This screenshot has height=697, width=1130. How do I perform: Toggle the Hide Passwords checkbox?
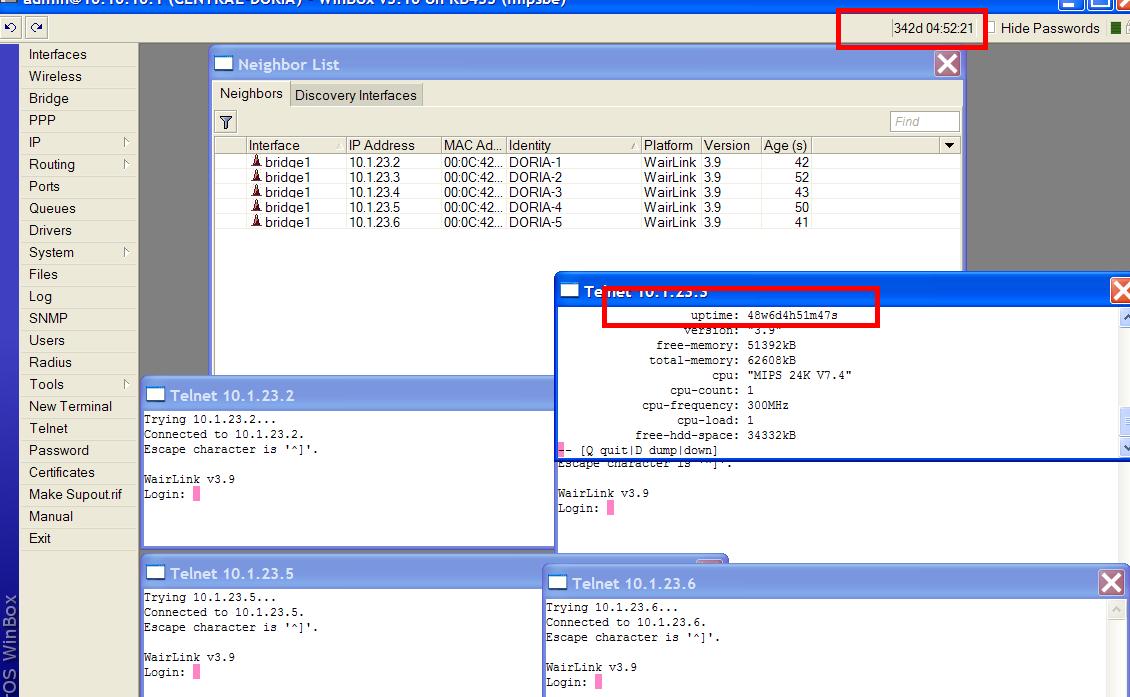tap(991, 27)
